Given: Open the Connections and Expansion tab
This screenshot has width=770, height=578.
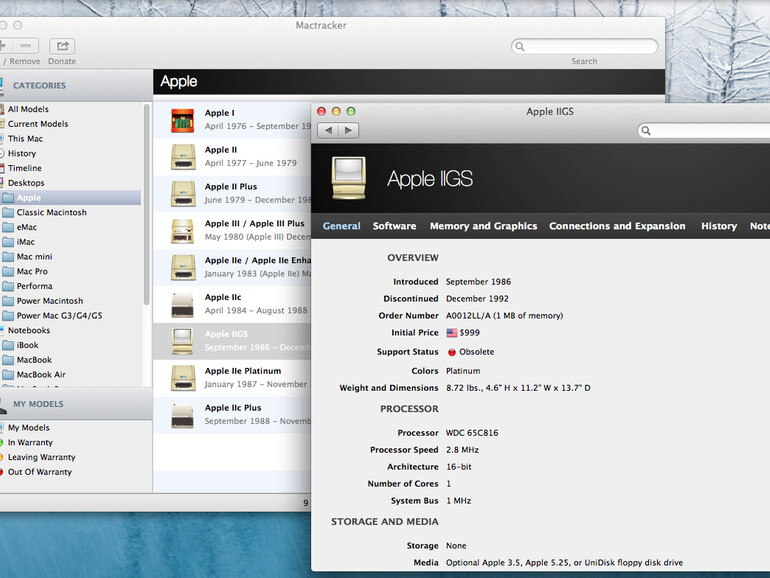Looking at the screenshot, I should point(617,226).
